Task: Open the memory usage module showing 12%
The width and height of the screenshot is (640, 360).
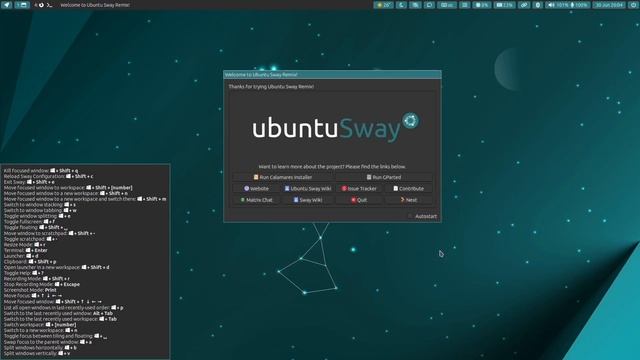Action: point(504,5)
